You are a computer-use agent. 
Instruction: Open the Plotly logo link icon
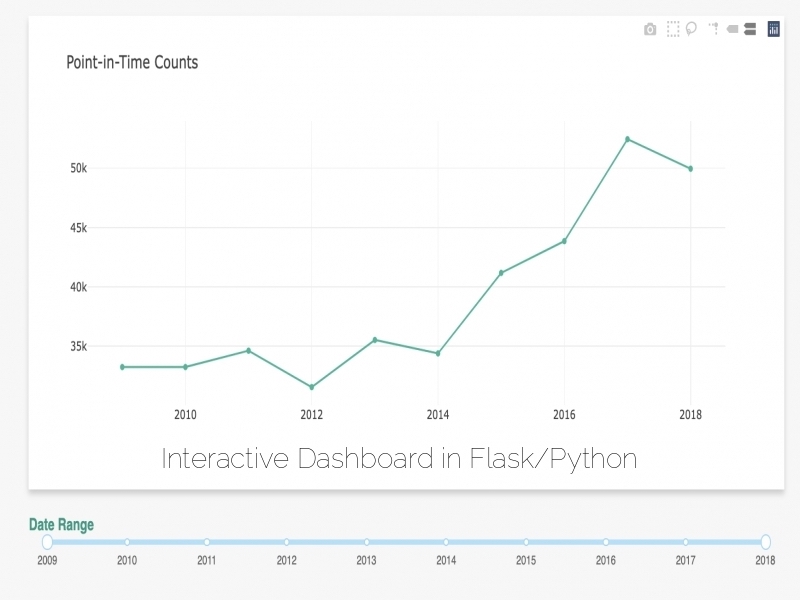[x=773, y=29]
